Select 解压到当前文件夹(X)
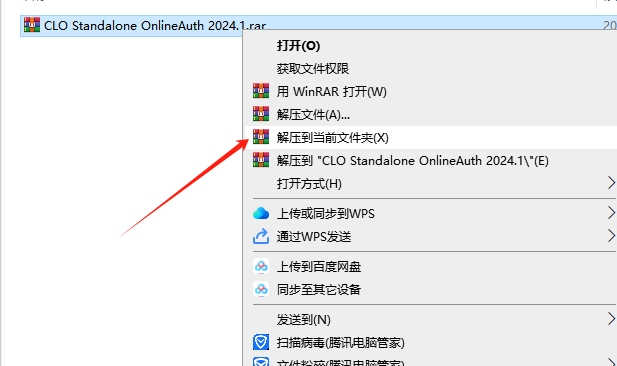This screenshot has height=366, width=617. [x=333, y=138]
